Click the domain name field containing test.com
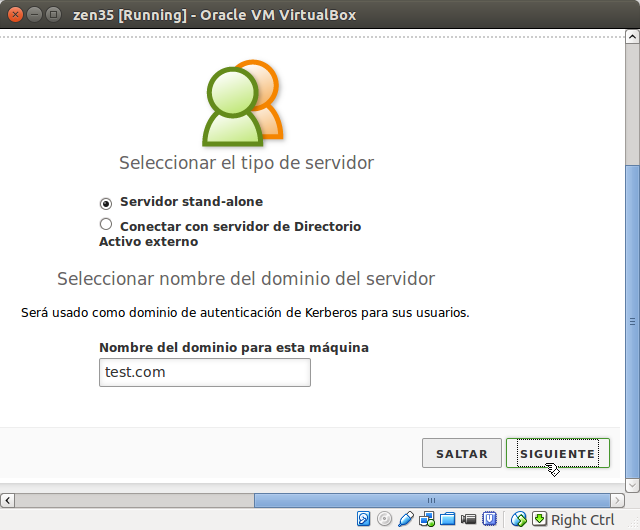The image size is (640, 530). click(205, 372)
